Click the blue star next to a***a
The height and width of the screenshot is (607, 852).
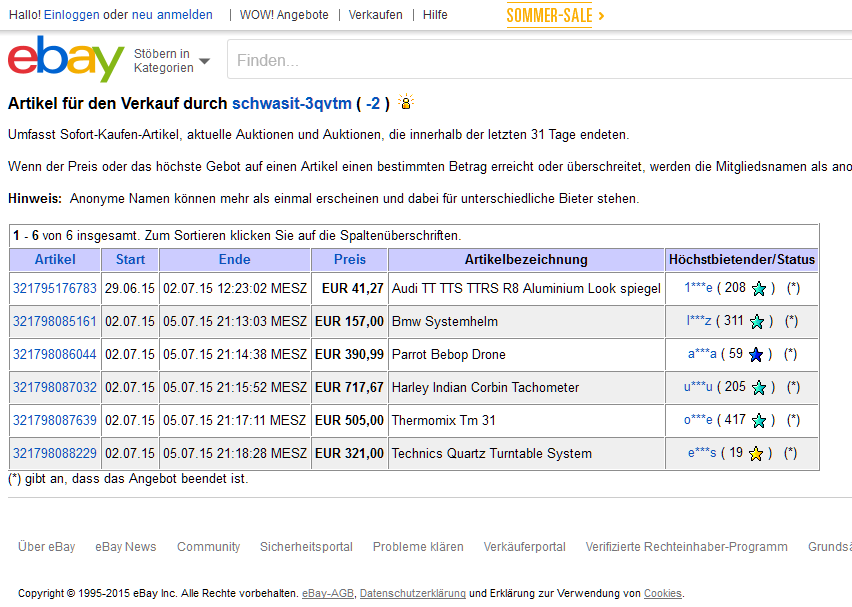(756, 355)
